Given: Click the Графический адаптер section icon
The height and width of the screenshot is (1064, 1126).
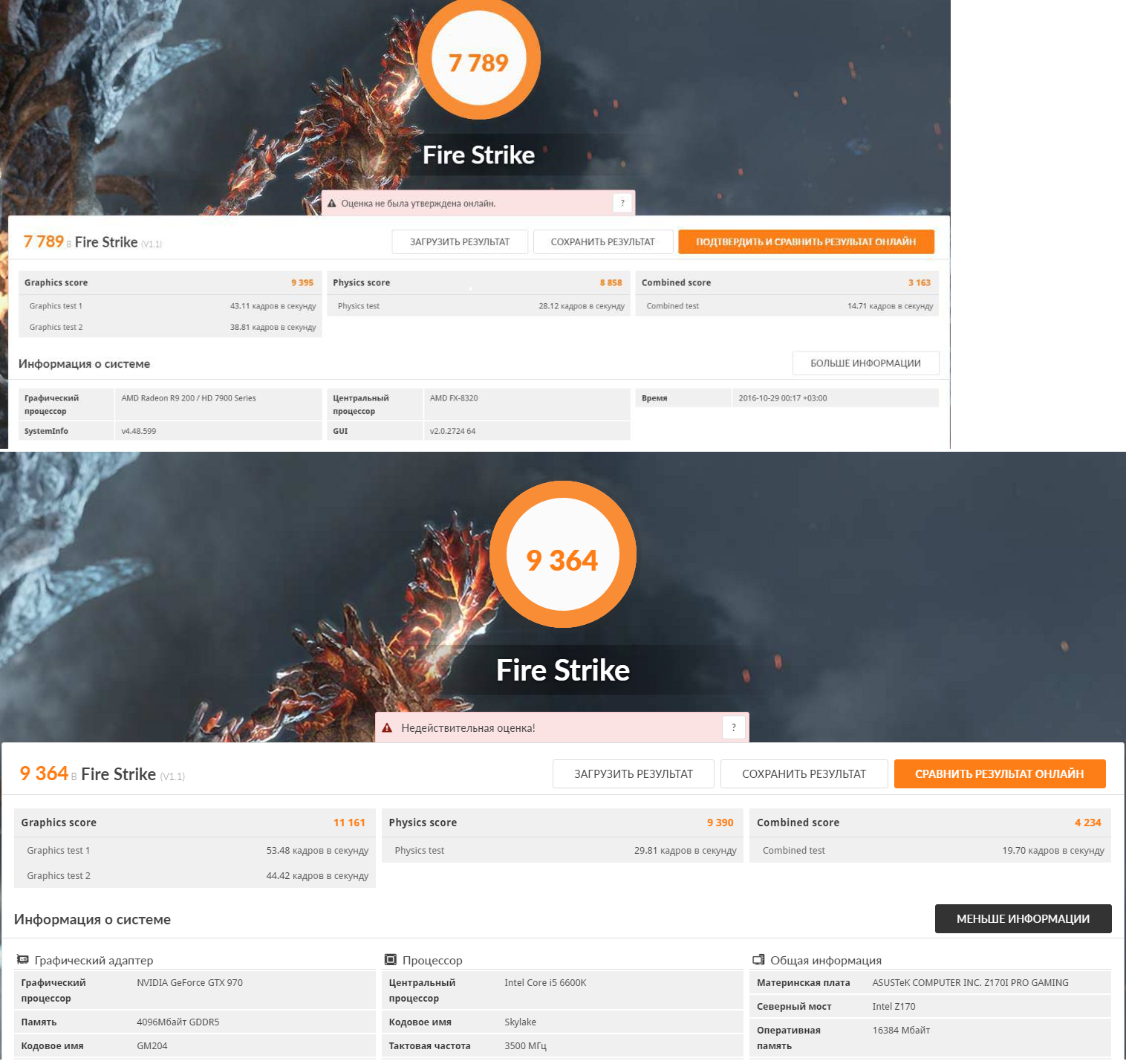Looking at the screenshot, I should (23, 960).
